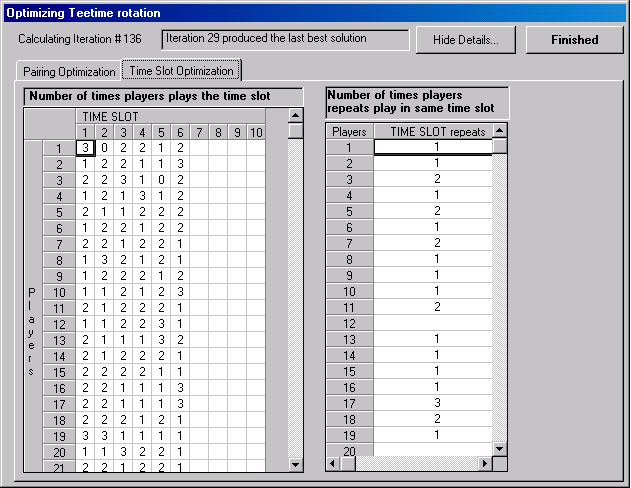Click the player 9 row header in repeats table
The width and height of the screenshot is (631, 488).
(x=349, y=275)
